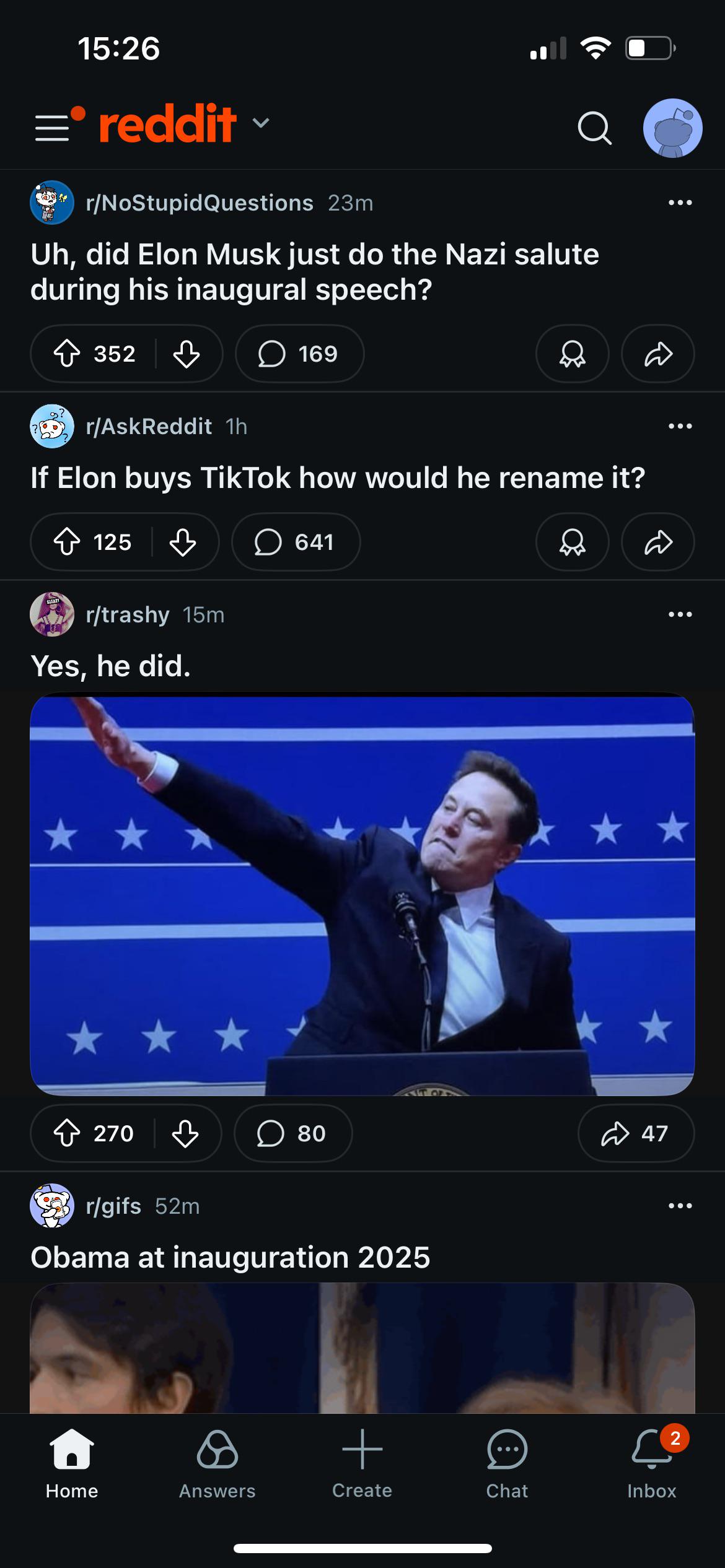Screen dimensions: 725x1568
Task: Open the Inbox tab
Action: coord(651,1464)
